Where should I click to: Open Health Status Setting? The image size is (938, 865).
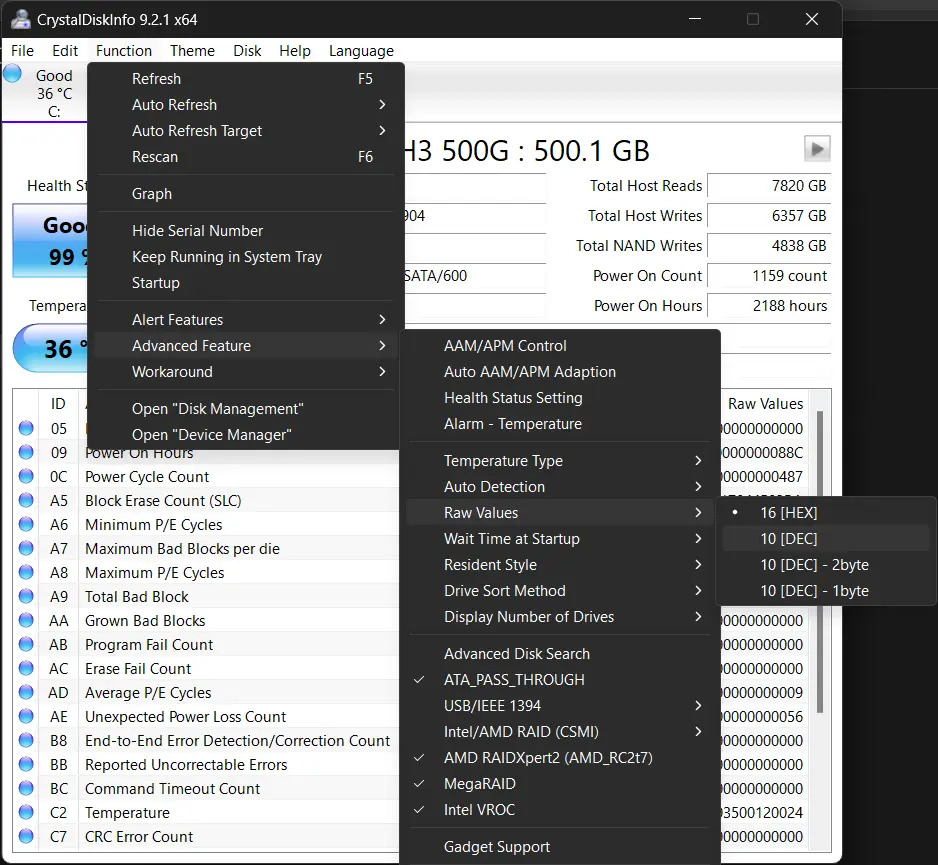(559, 398)
